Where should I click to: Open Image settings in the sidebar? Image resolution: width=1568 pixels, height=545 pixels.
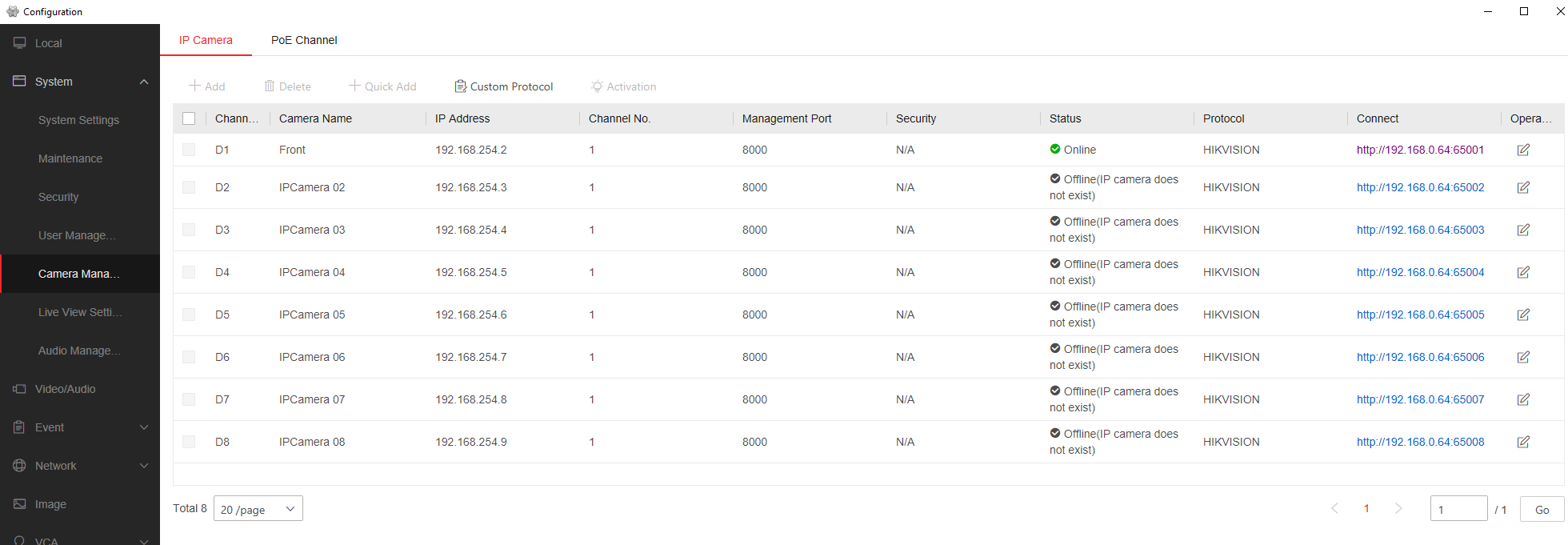click(x=50, y=504)
